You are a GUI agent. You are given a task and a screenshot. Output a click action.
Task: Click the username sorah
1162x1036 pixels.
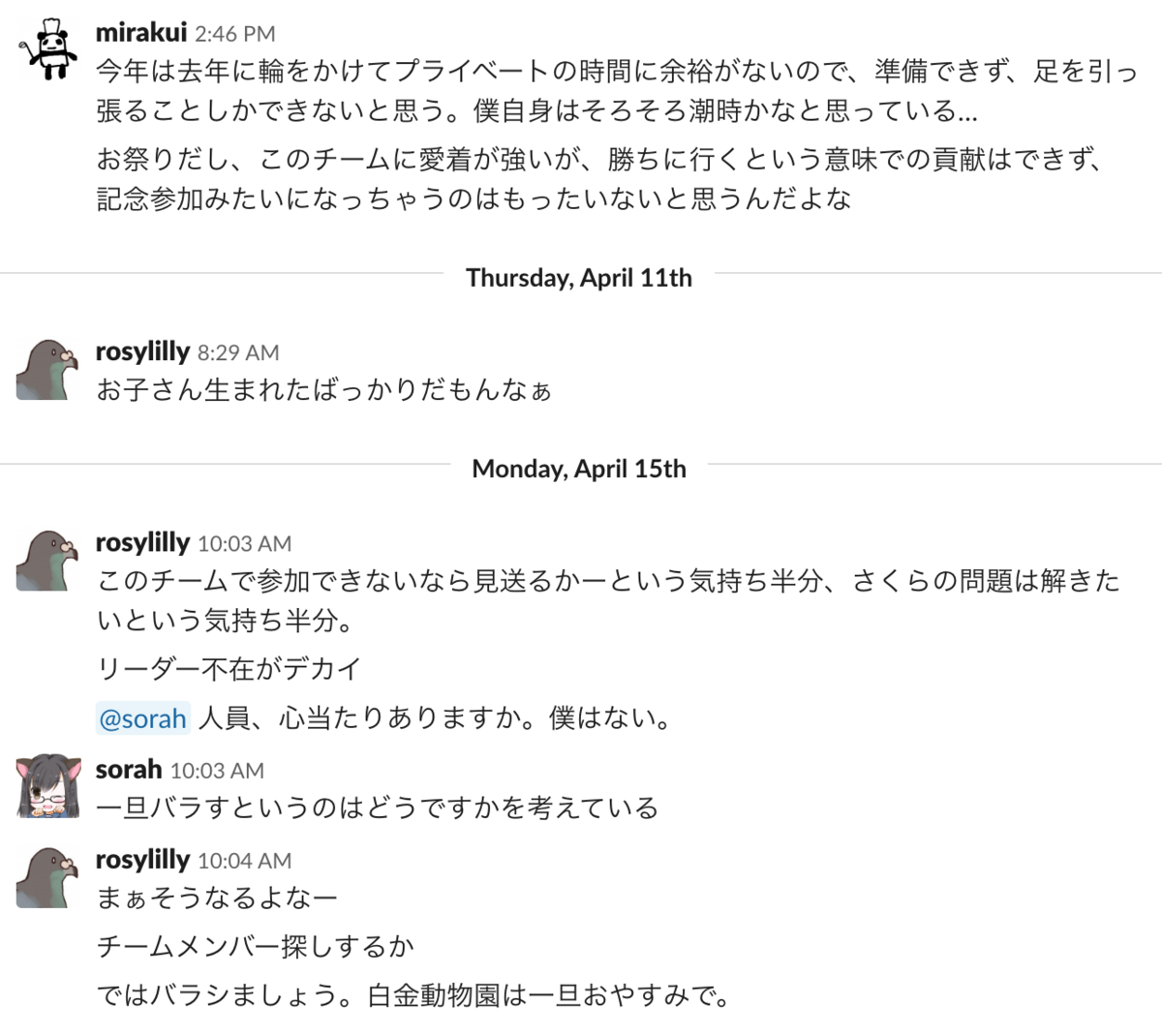tap(126, 769)
